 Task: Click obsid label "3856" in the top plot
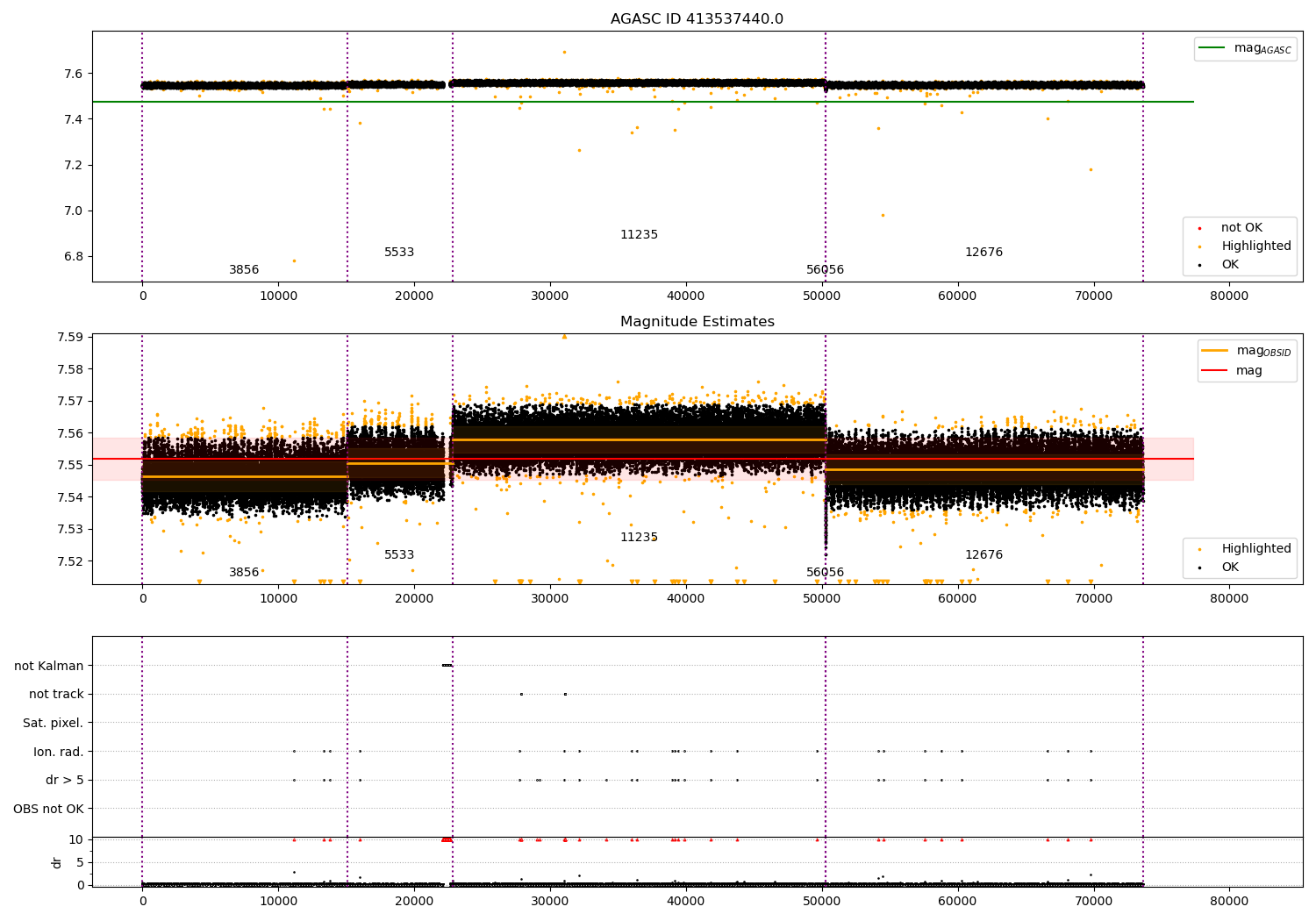(244, 270)
